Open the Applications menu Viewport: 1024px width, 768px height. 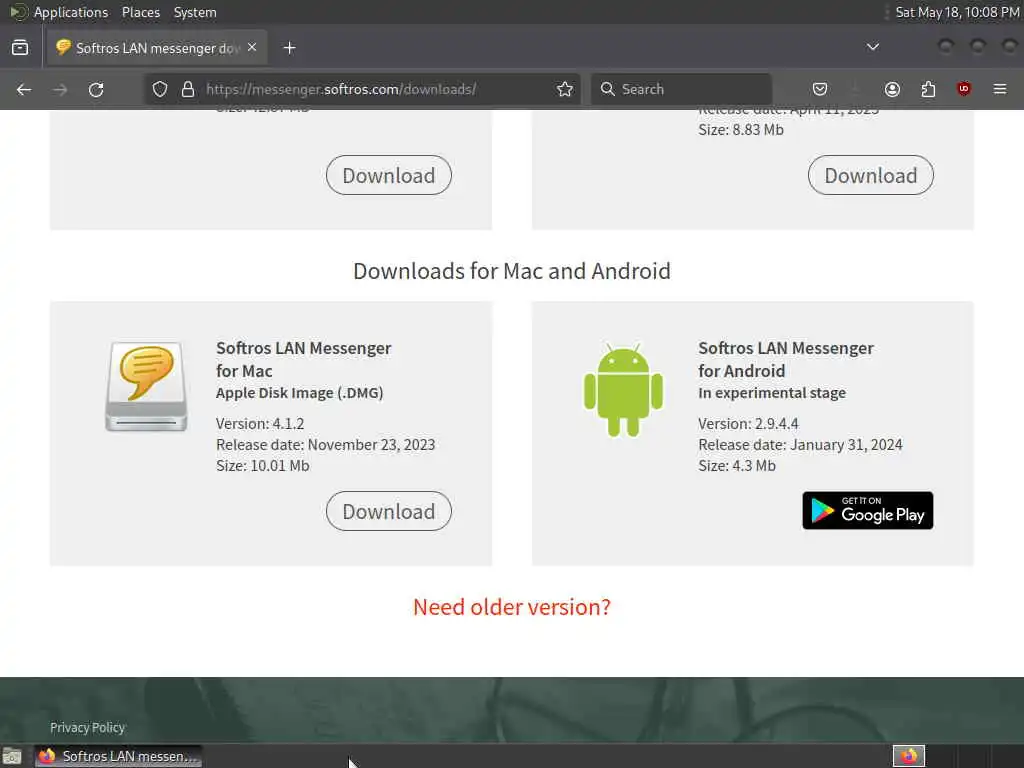[71, 12]
